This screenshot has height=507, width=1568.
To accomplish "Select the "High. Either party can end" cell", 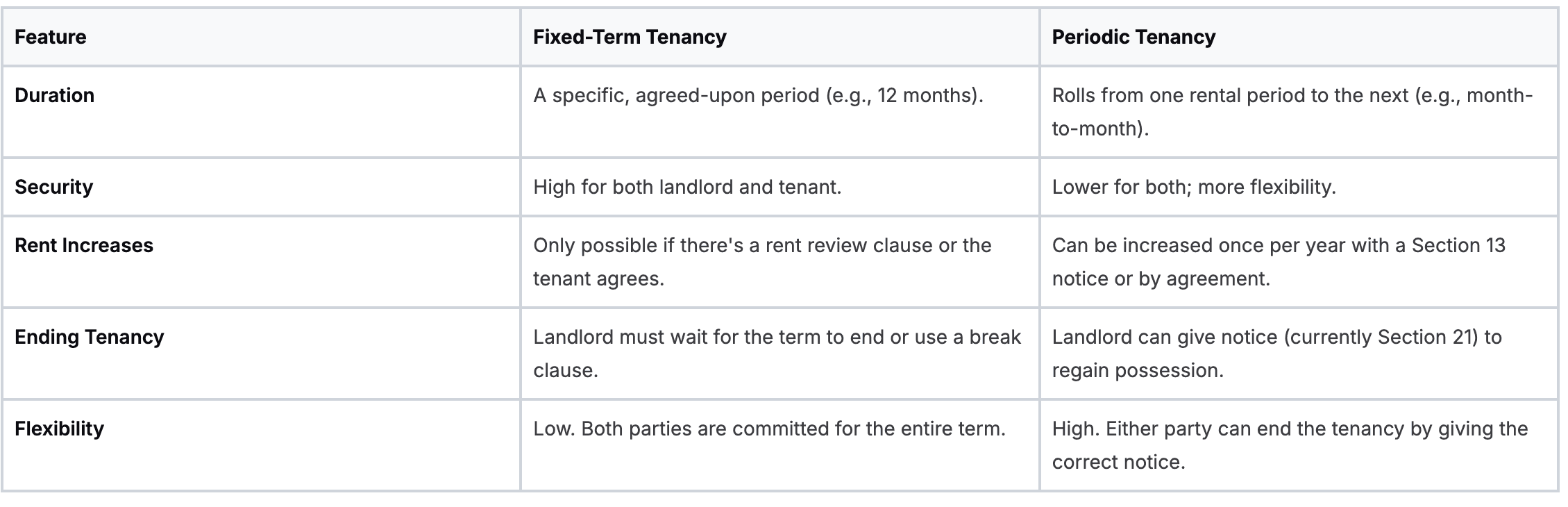I will coord(1289,444).
